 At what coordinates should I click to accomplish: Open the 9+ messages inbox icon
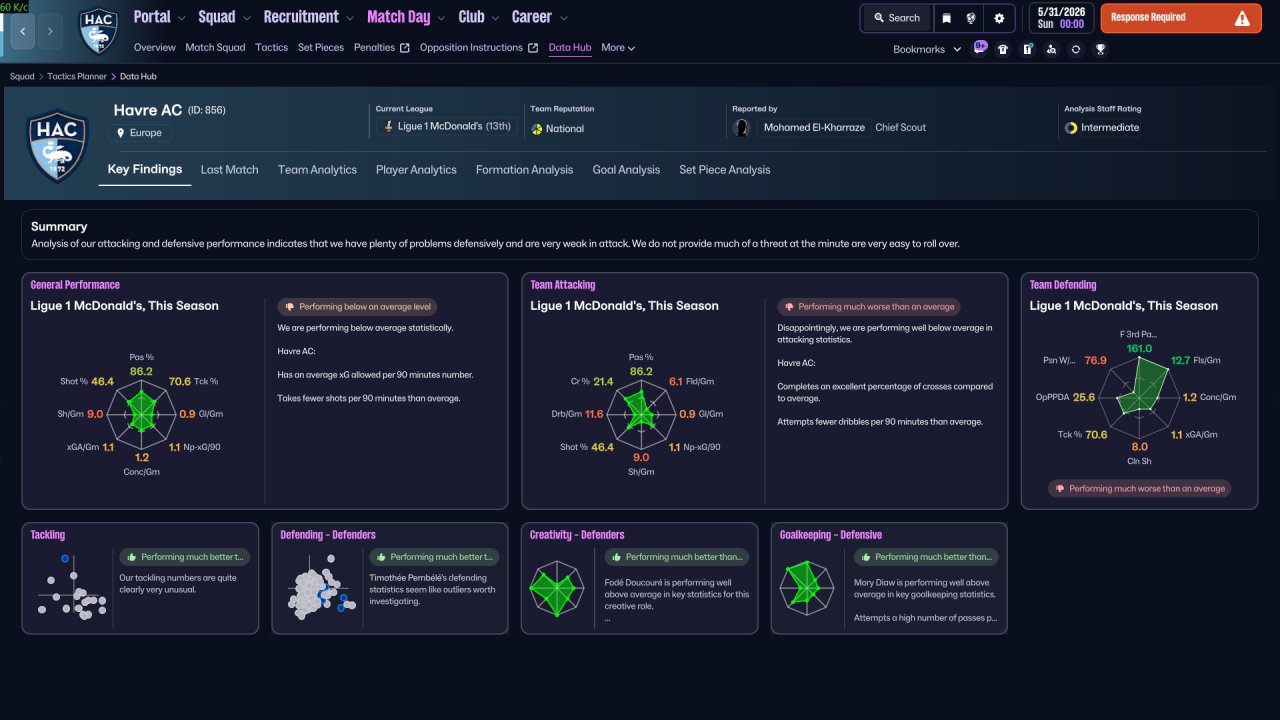(x=981, y=48)
